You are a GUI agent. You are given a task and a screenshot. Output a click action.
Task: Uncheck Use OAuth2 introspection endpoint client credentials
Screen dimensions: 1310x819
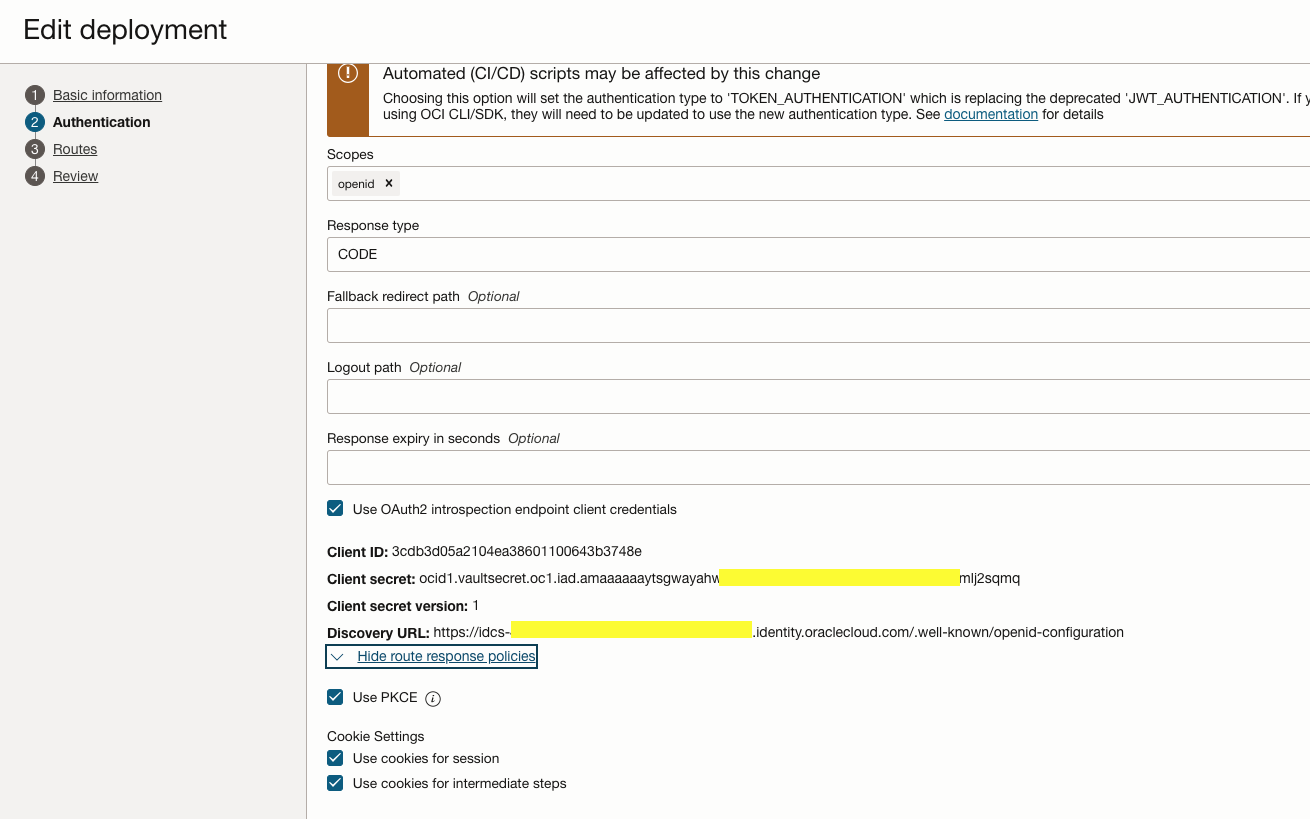(x=336, y=509)
